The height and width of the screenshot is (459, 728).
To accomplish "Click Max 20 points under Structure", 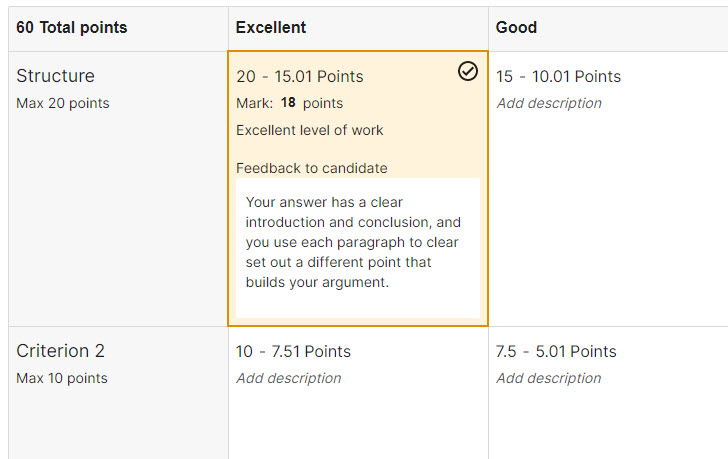I will click(x=63, y=103).
